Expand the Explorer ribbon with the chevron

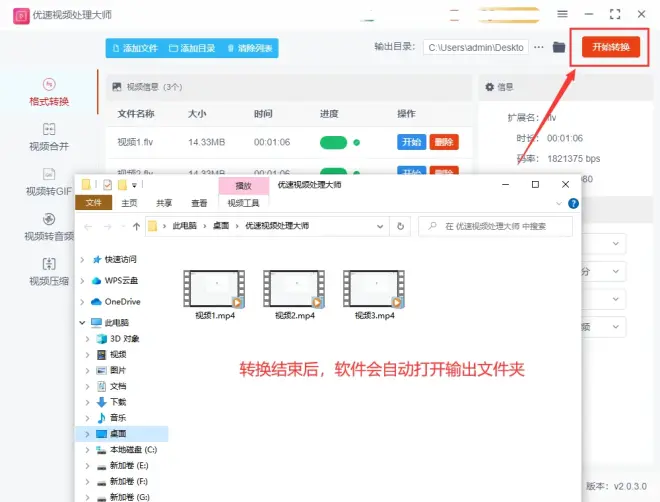tap(559, 204)
